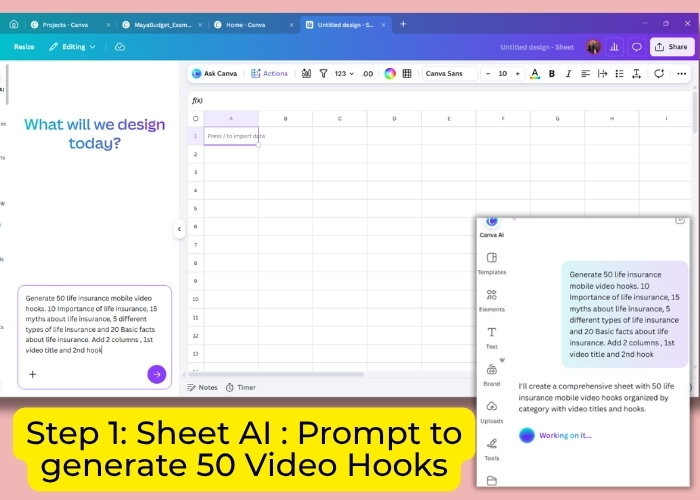The height and width of the screenshot is (500, 700).
Task: Open the Actions menu in toolbar
Action: pyautogui.click(x=270, y=74)
